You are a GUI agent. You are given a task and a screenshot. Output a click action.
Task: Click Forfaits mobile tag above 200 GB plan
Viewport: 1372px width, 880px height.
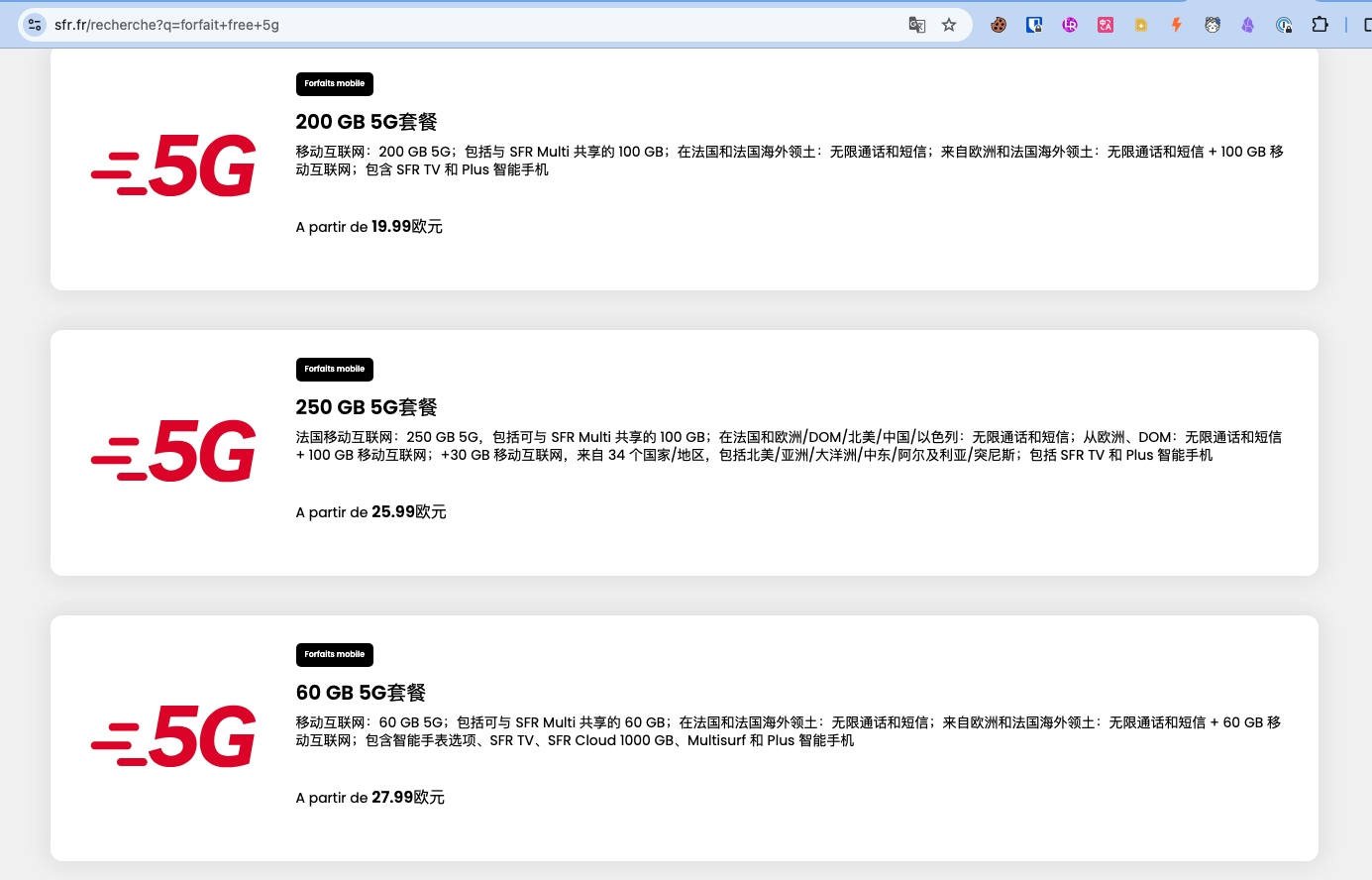335,84
